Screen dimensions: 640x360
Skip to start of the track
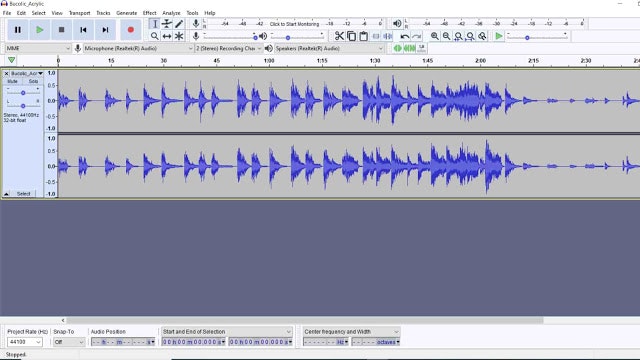(83, 30)
